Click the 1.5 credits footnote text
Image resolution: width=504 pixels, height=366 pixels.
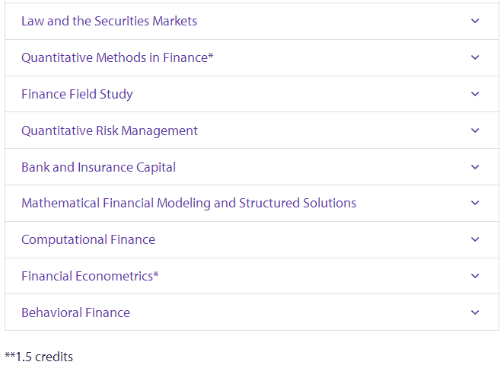pos(39,357)
